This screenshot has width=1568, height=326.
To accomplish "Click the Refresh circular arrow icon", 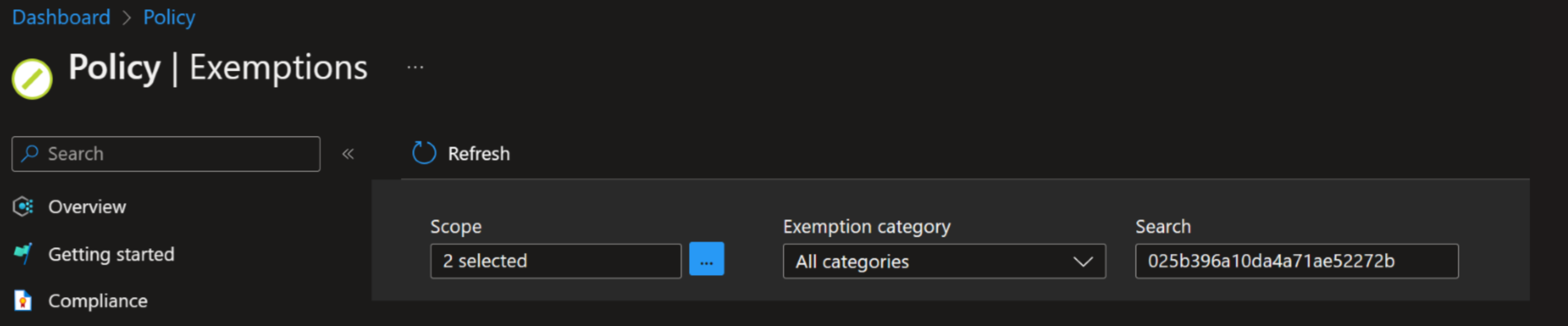I will click(x=424, y=153).
